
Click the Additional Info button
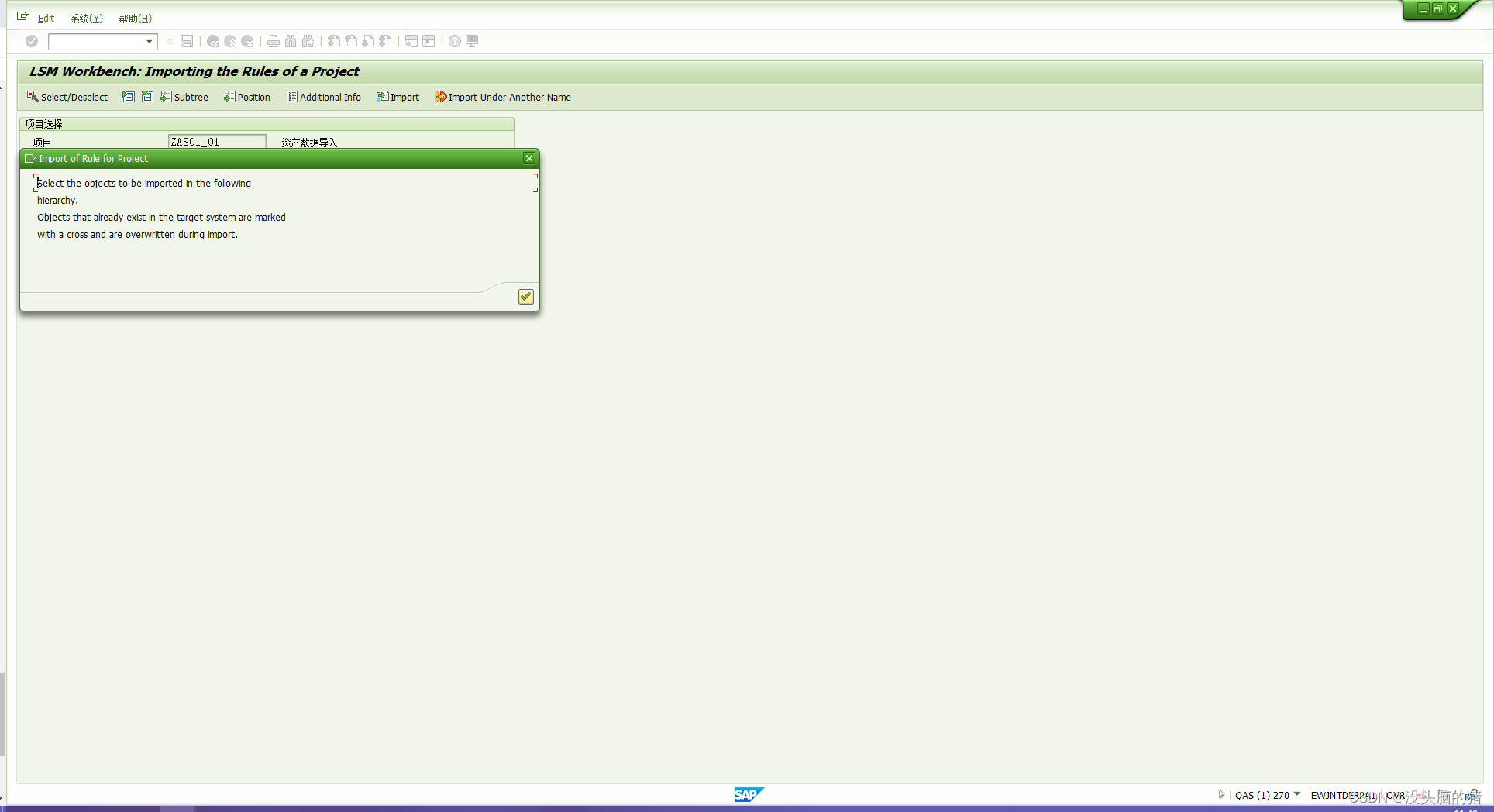pos(324,97)
